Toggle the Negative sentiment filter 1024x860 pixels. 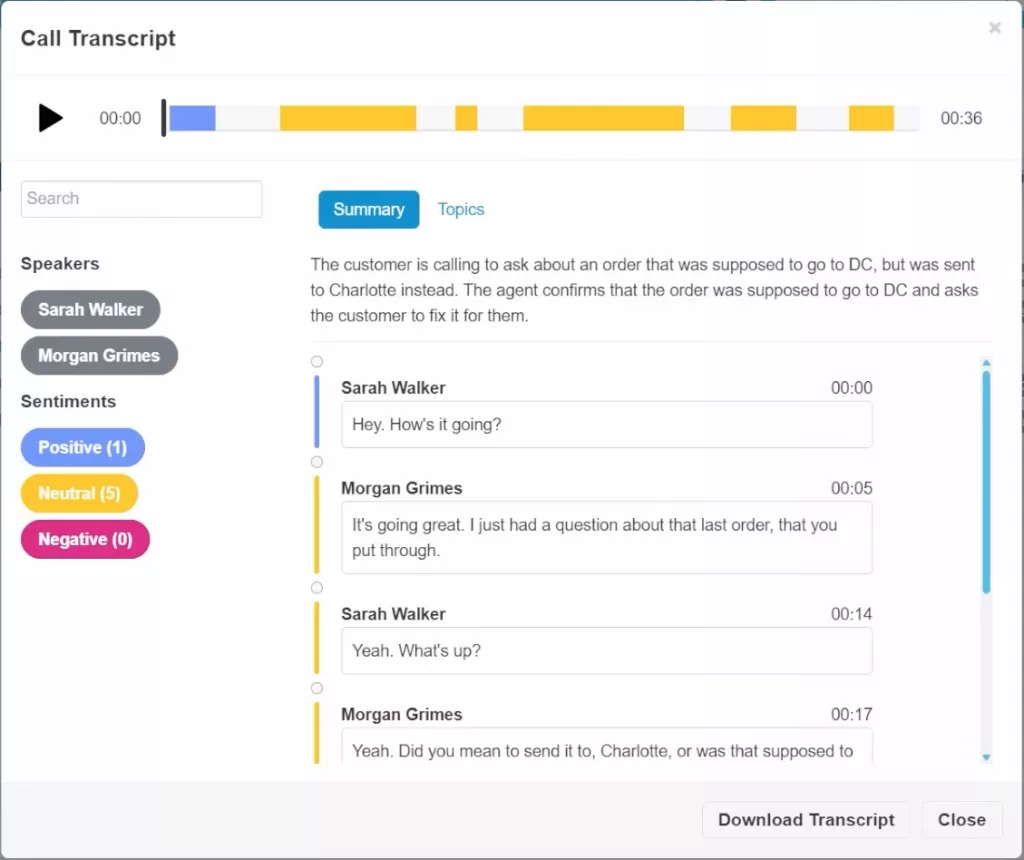(85, 539)
